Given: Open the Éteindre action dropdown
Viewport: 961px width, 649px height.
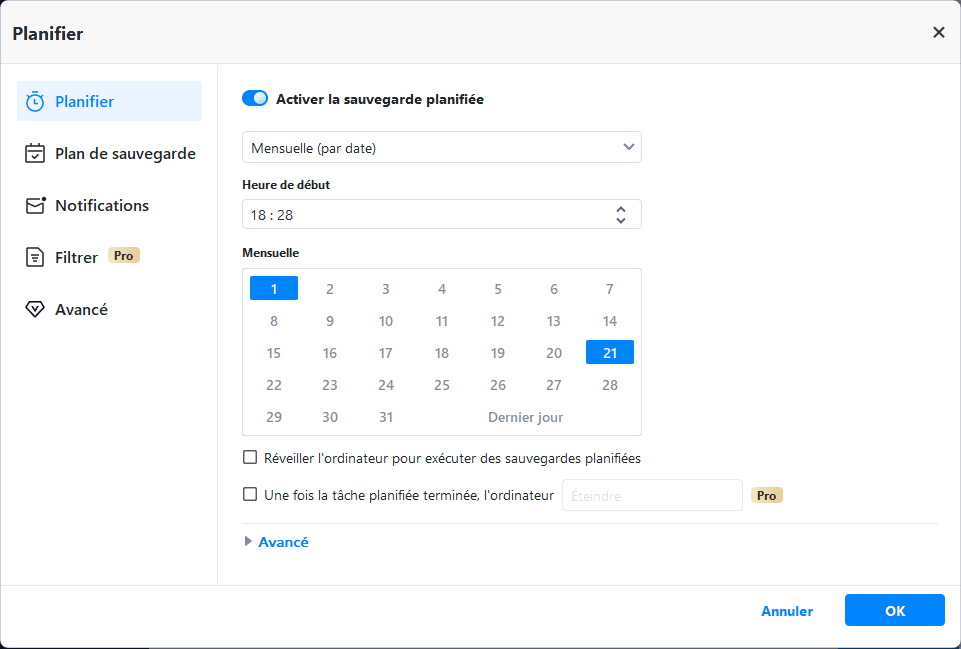Looking at the screenshot, I should coord(652,495).
